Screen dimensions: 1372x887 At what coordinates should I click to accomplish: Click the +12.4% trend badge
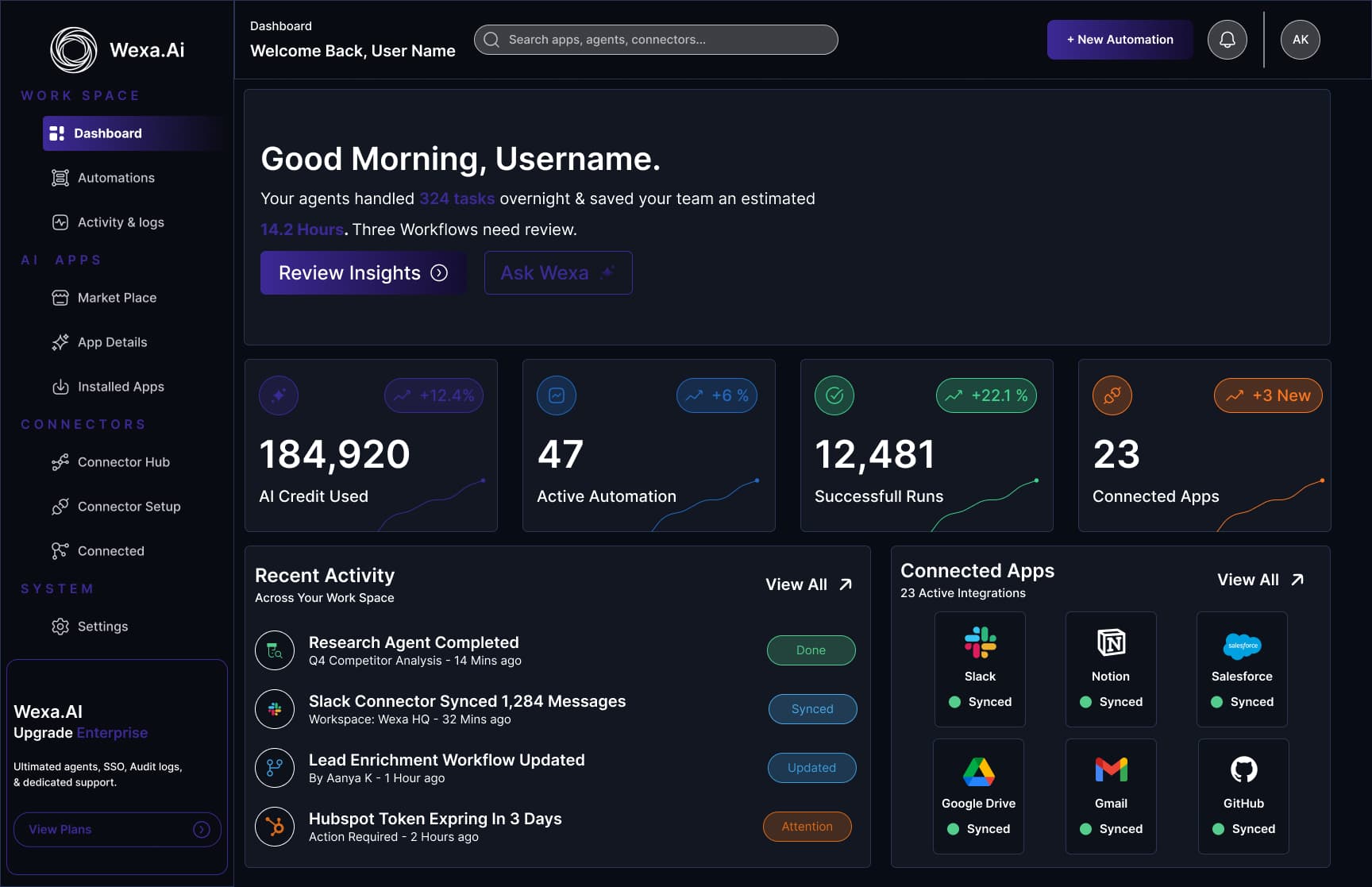pyautogui.click(x=434, y=395)
